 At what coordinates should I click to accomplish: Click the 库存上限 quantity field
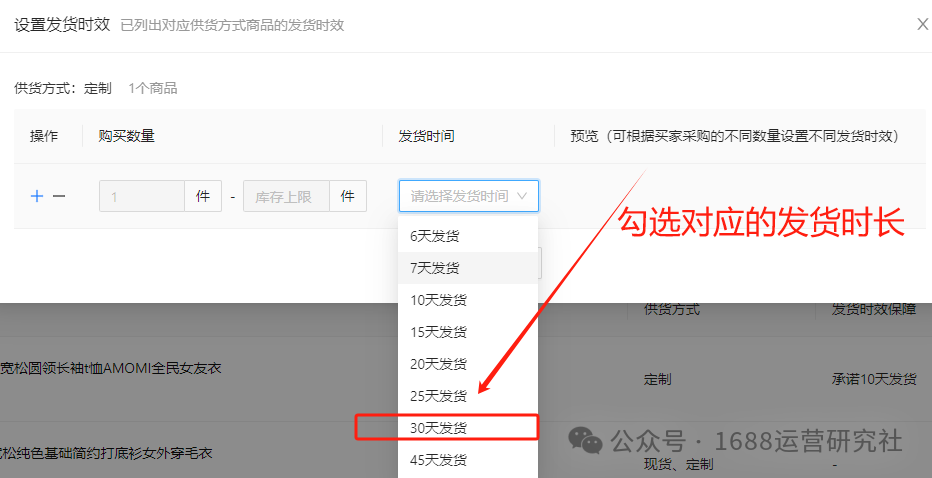coord(286,196)
